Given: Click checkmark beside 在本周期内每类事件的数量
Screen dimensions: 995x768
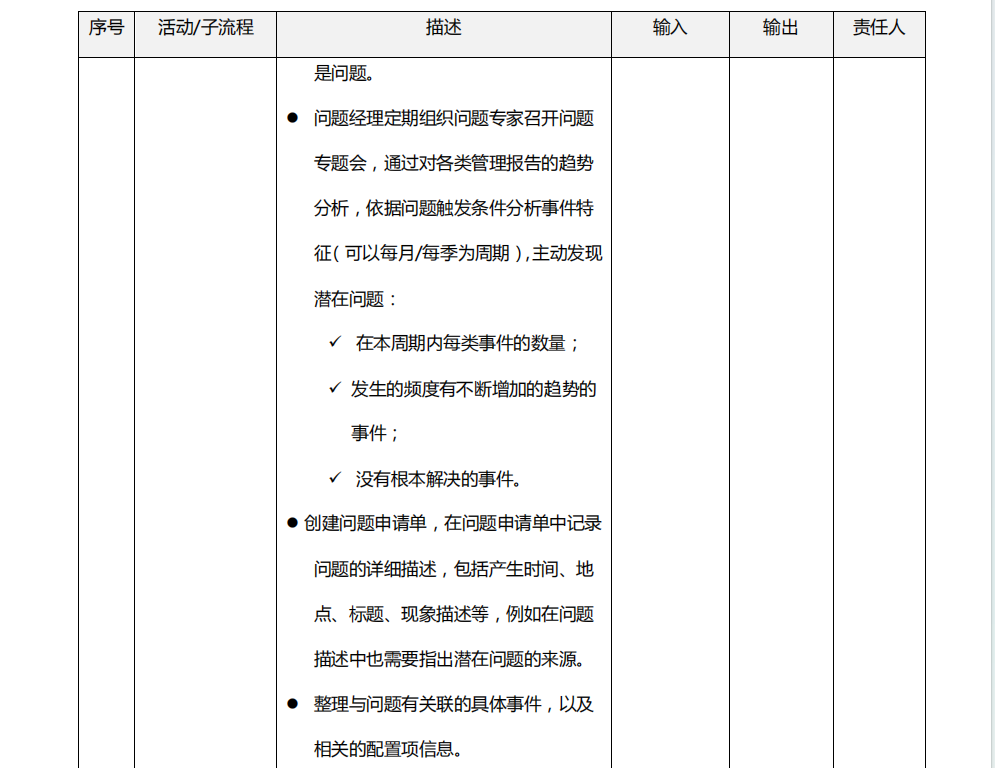Looking at the screenshot, I should click(336, 343).
